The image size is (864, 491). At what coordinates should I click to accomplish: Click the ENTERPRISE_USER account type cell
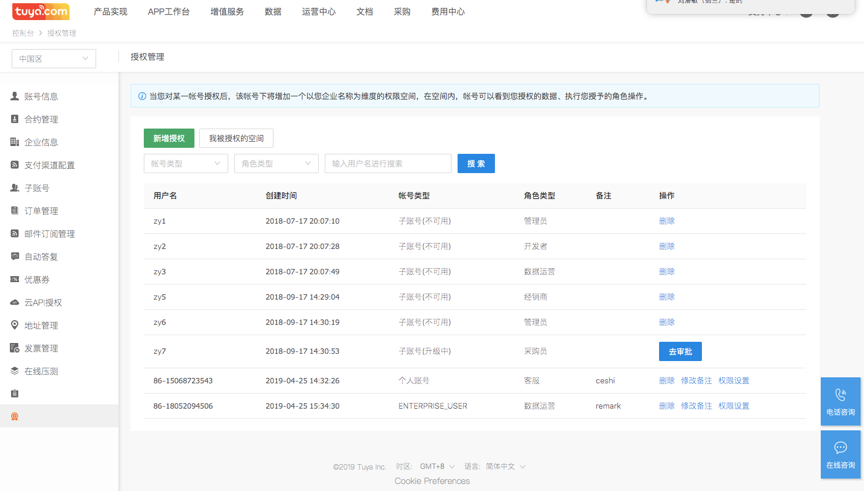tap(433, 406)
